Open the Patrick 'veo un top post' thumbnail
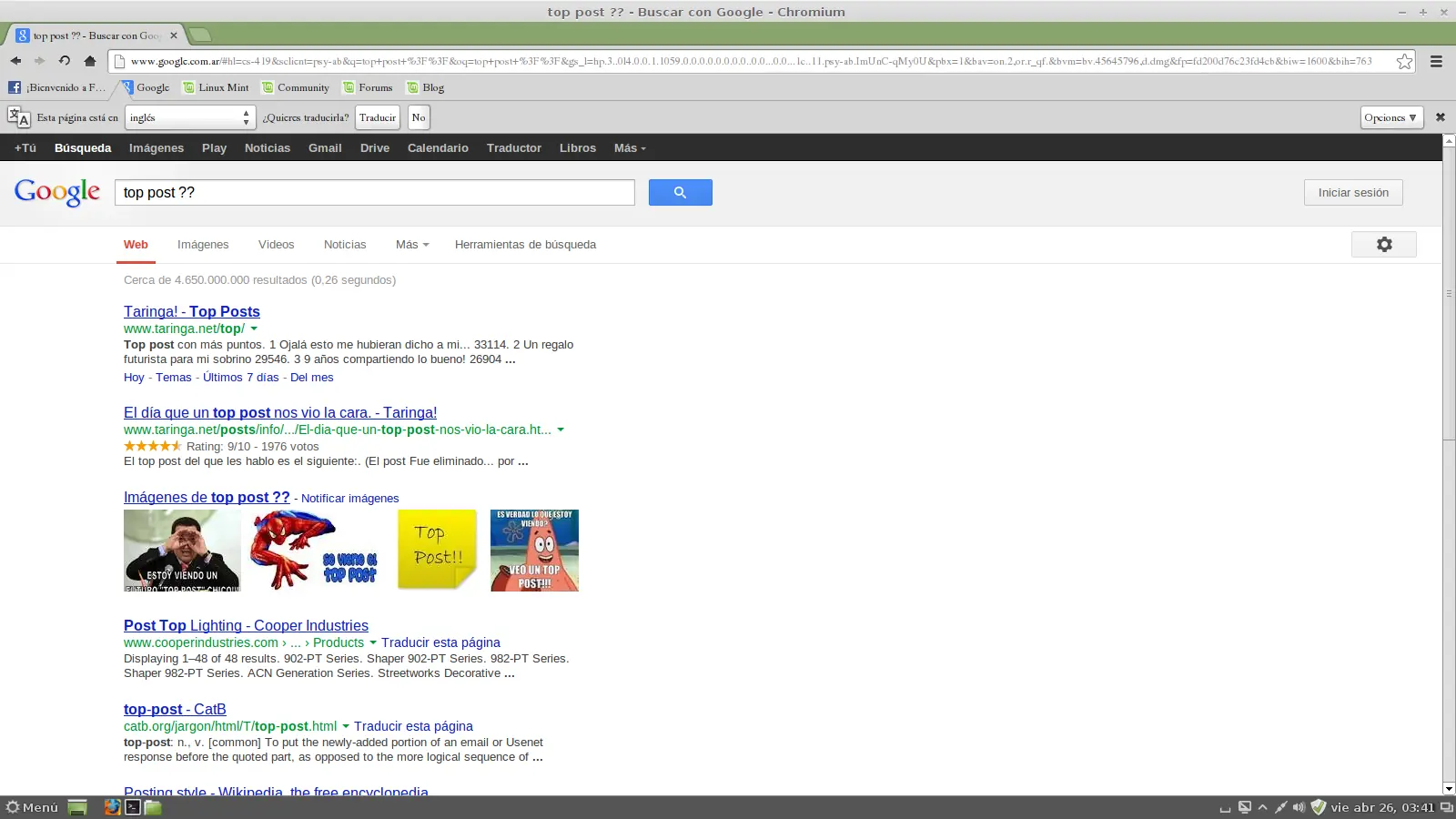The height and width of the screenshot is (819, 1456). coord(534,551)
